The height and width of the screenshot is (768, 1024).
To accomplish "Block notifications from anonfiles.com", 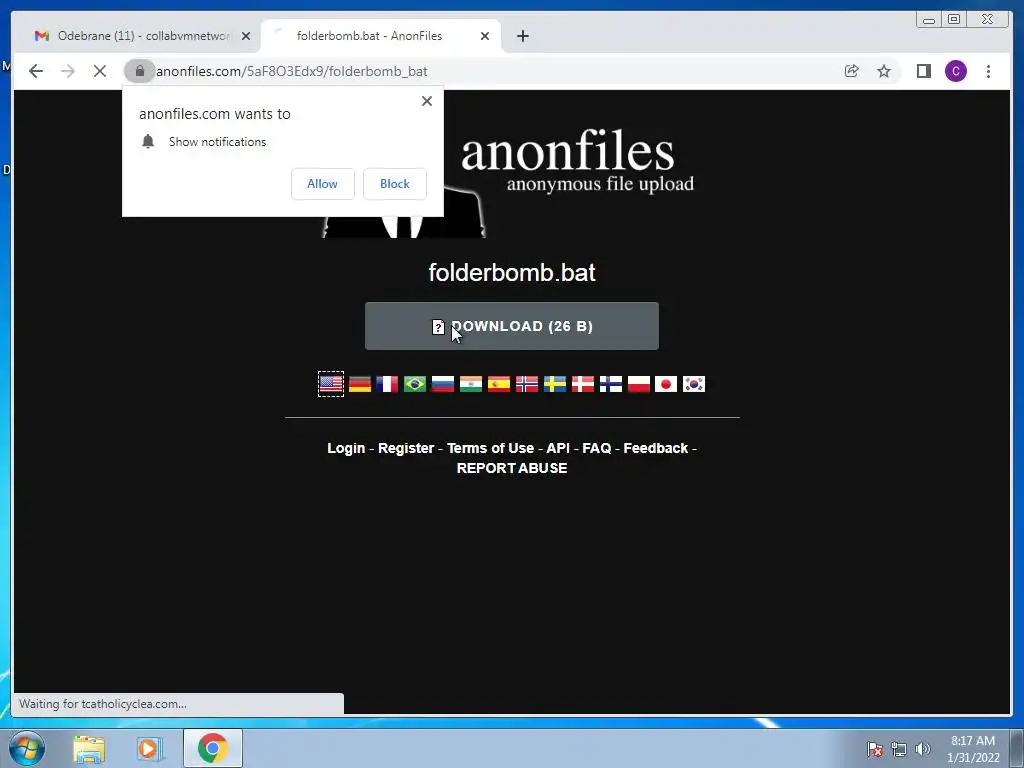I will [x=394, y=184].
